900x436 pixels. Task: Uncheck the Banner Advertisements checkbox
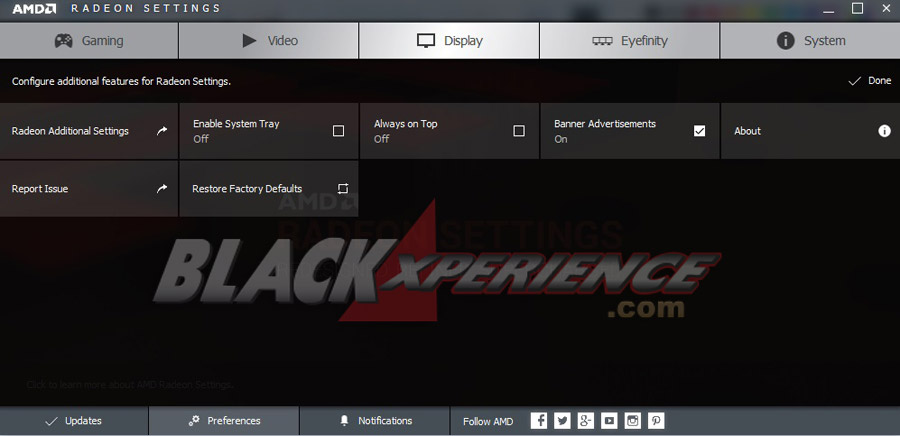[699, 131]
